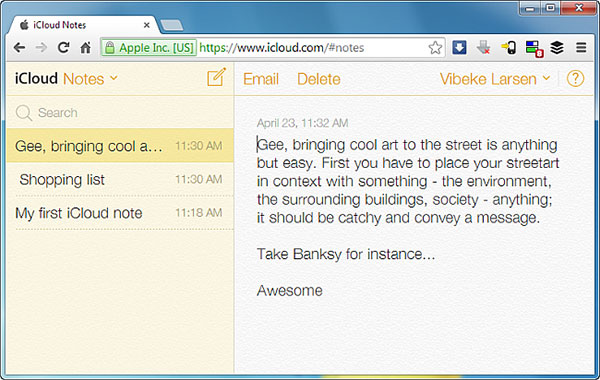Open the My first iCloud note entry

(x=120, y=213)
